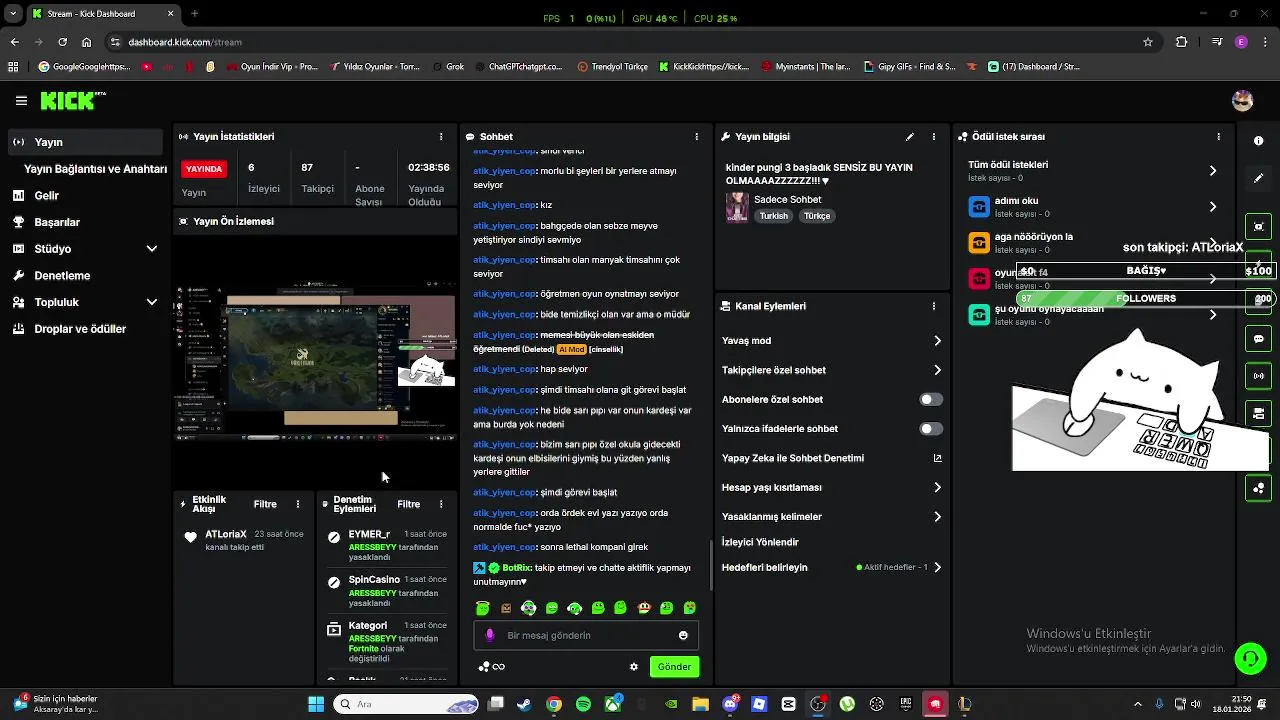Expand adımı oku reward arrow
Viewport: 1280px width, 720px height.
(x=1213, y=207)
